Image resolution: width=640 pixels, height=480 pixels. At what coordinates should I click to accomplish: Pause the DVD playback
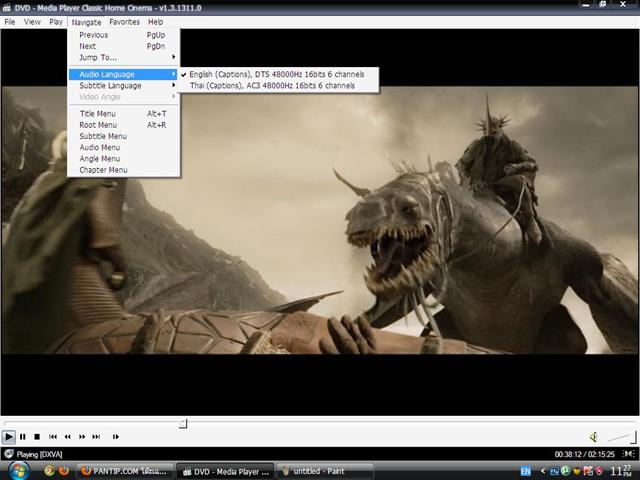click(23, 437)
